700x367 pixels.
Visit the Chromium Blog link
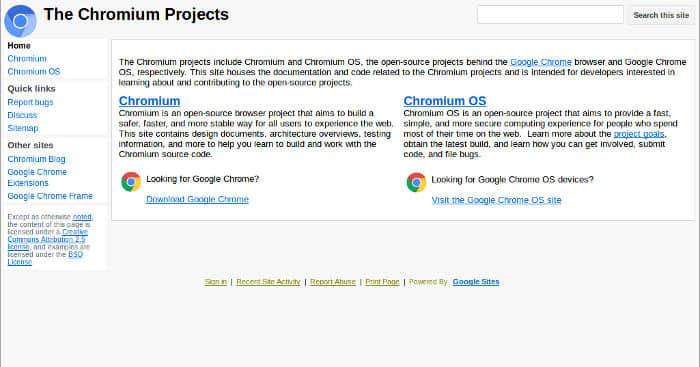pos(36,159)
